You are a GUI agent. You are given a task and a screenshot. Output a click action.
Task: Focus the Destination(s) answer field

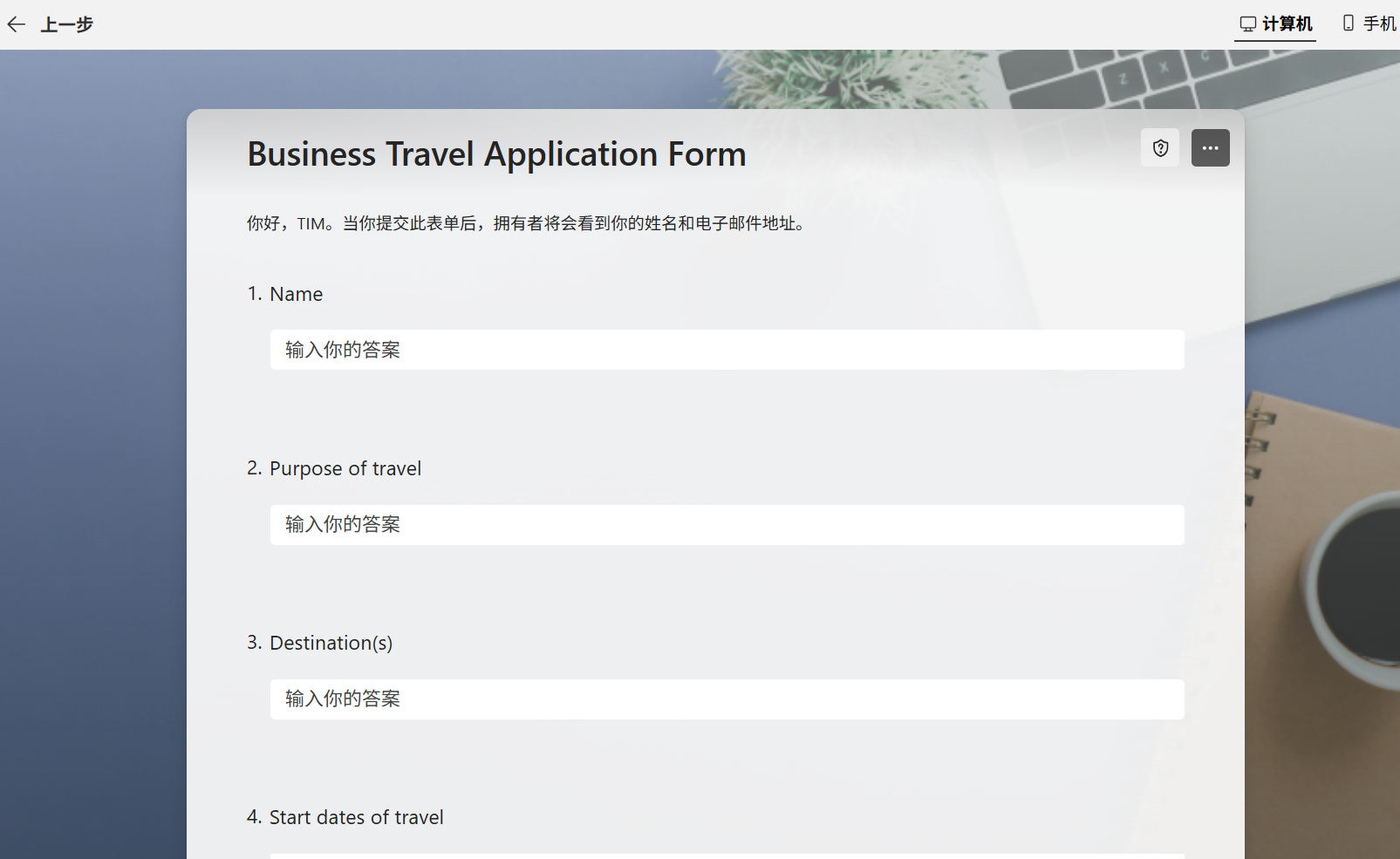coord(727,699)
